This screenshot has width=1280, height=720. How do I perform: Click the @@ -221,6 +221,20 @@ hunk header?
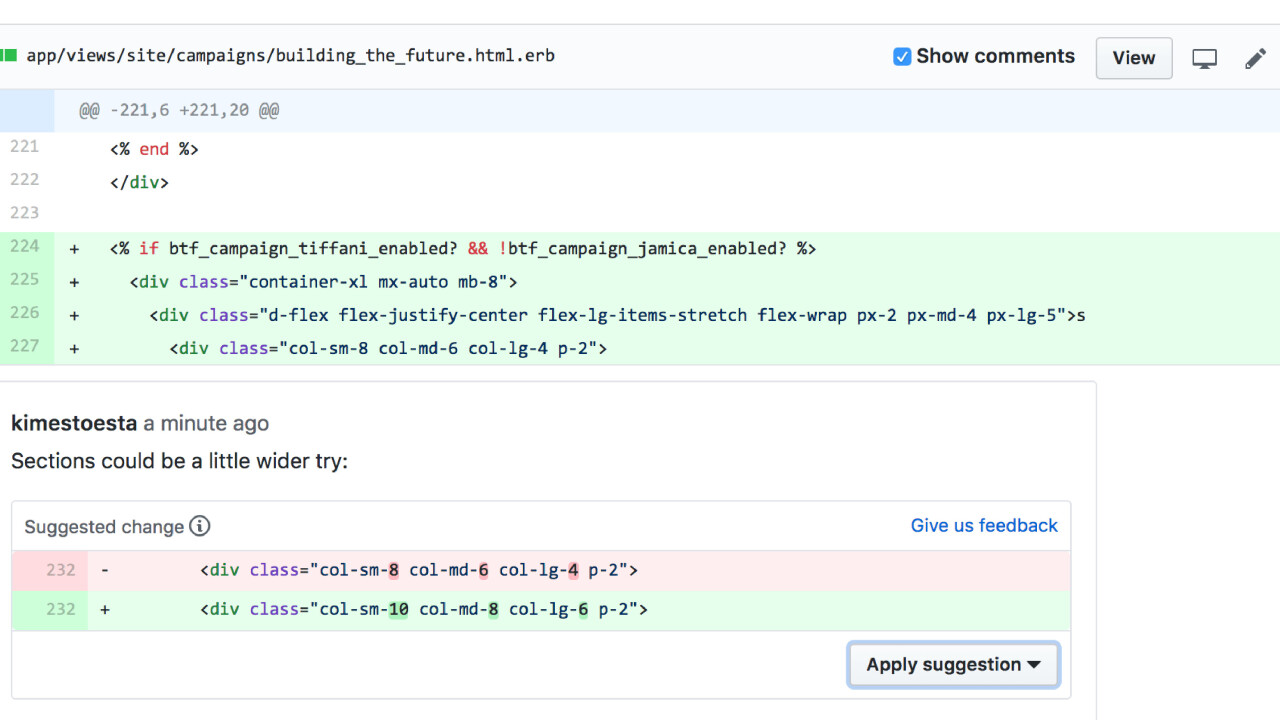[179, 110]
